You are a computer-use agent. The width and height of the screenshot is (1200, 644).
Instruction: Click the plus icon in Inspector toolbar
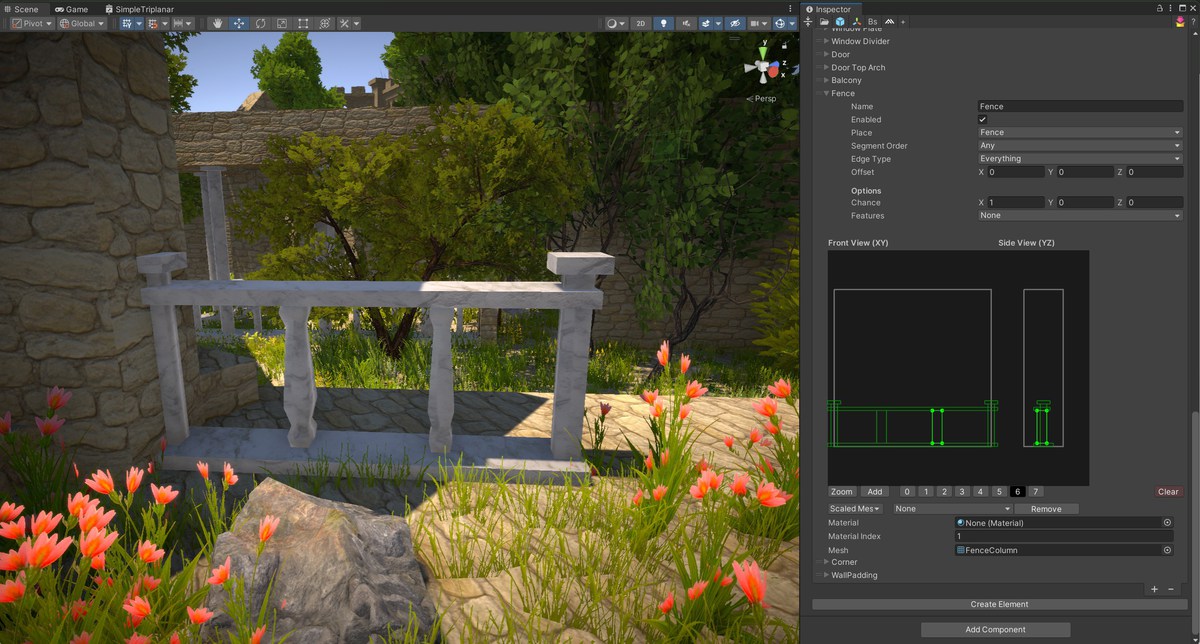click(903, 22)
